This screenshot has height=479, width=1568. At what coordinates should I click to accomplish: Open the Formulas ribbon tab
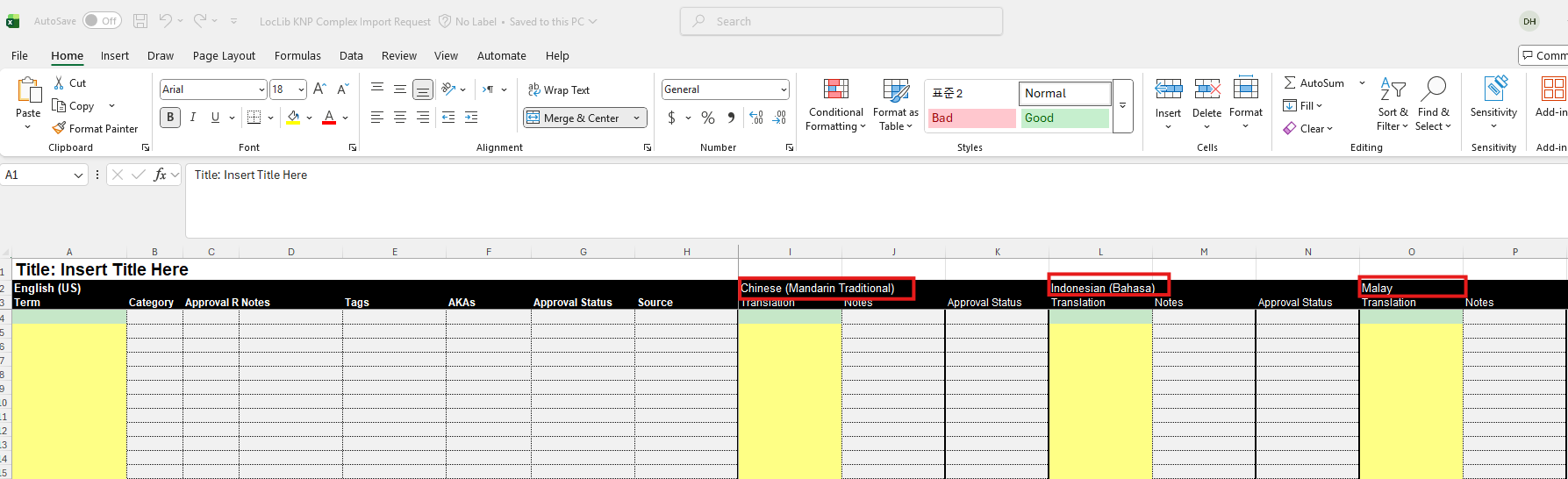(x=297, y=55)
